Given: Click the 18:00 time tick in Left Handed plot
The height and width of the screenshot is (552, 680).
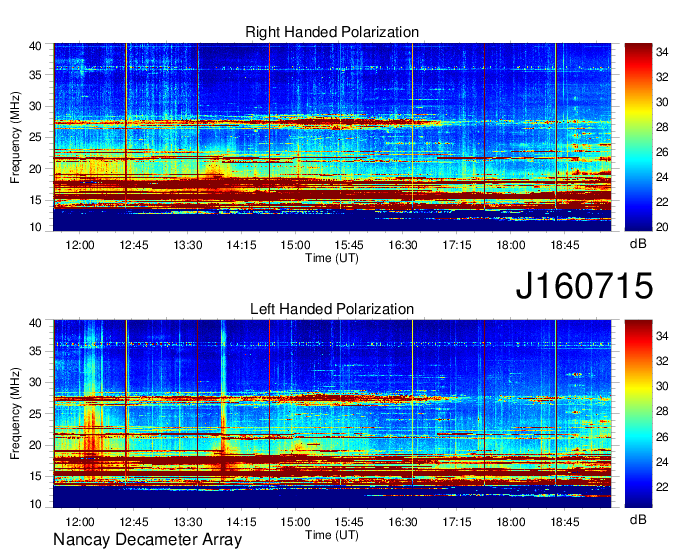Looking at the screenshot, I should pyautogui.click(x=511, y=522).
